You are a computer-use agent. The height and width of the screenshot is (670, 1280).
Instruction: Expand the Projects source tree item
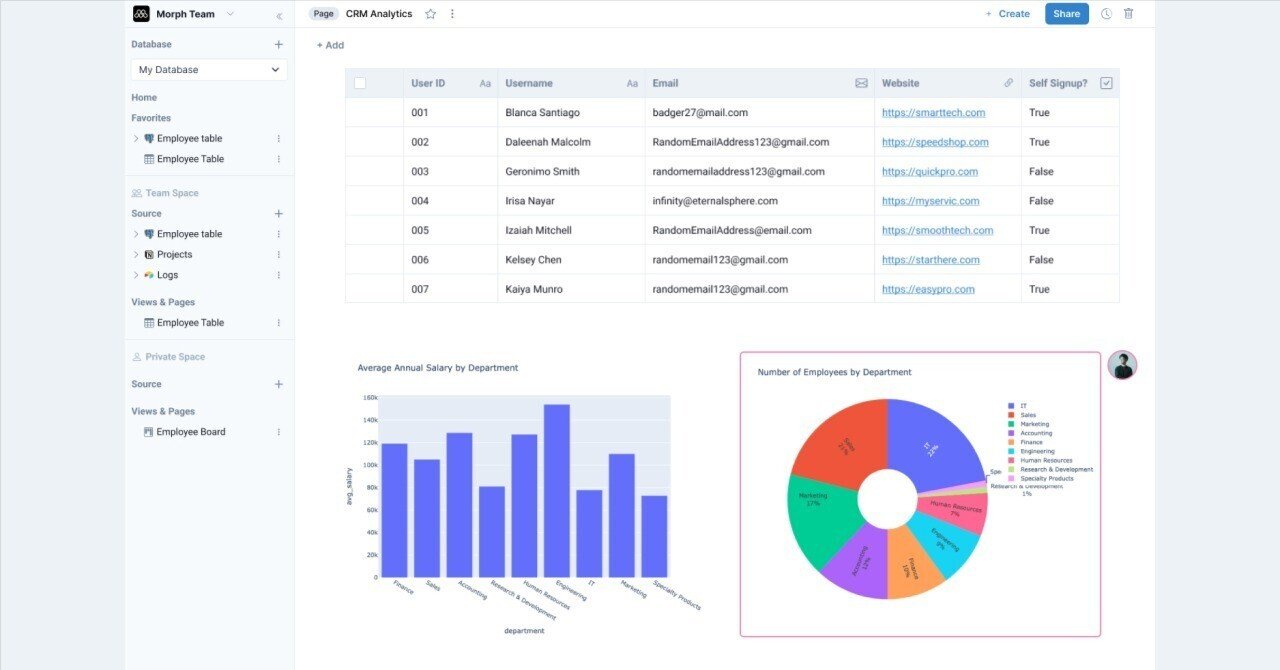(x=136, y=255)
